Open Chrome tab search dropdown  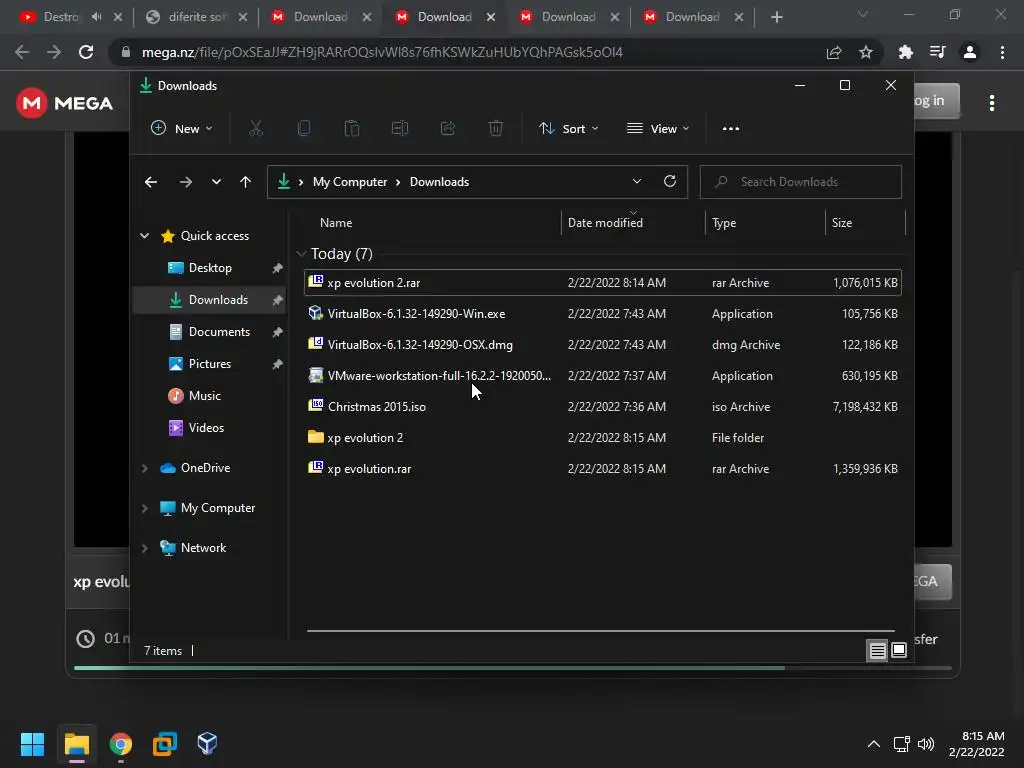pos(863,14)
